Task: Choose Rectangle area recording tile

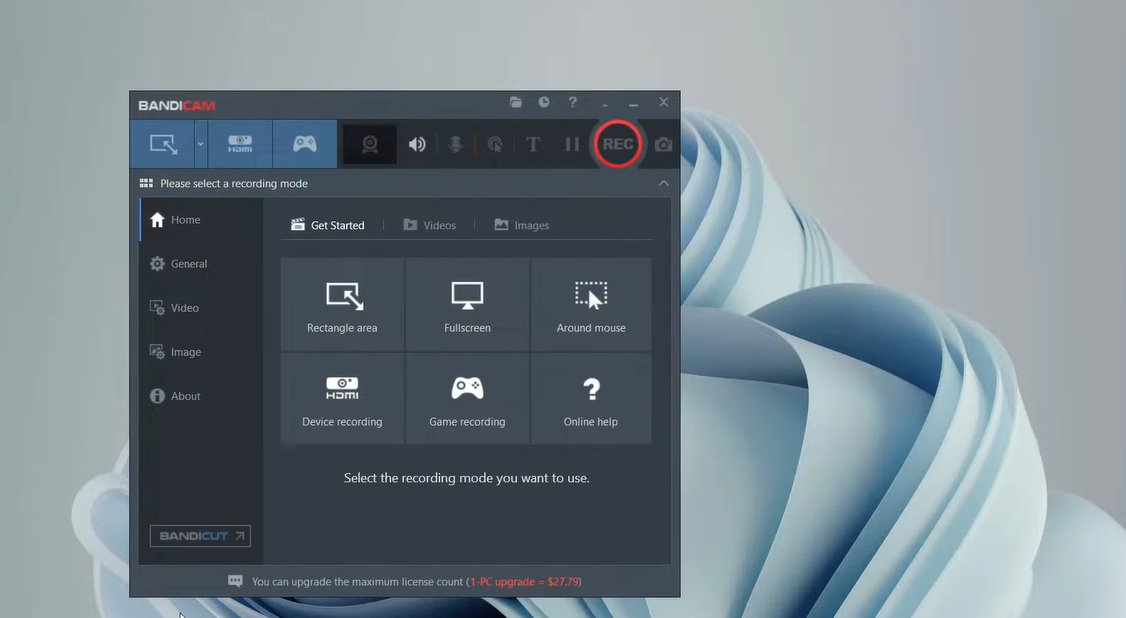Action: (x=342, y=304)
